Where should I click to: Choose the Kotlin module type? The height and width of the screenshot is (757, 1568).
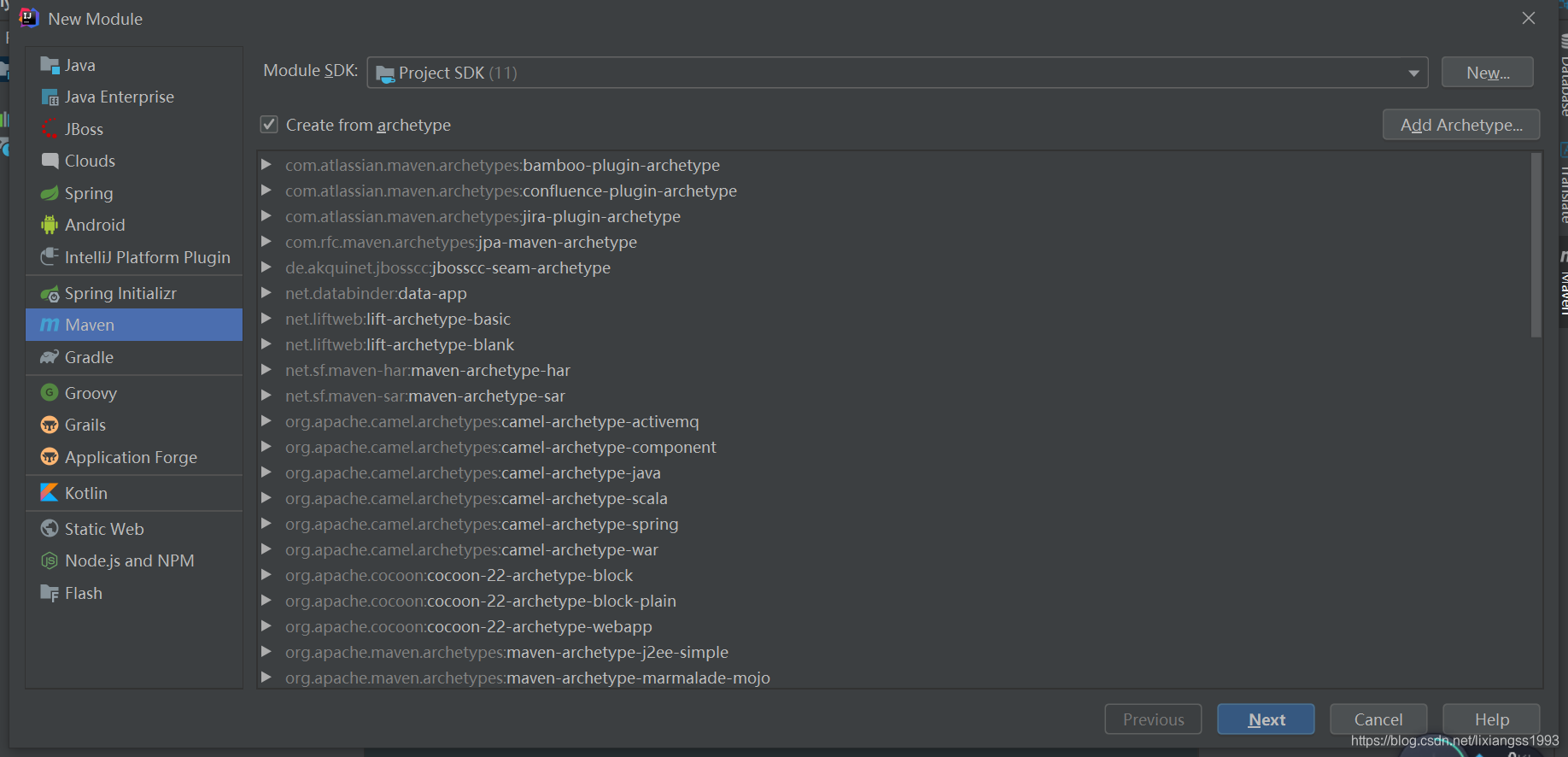134,493
